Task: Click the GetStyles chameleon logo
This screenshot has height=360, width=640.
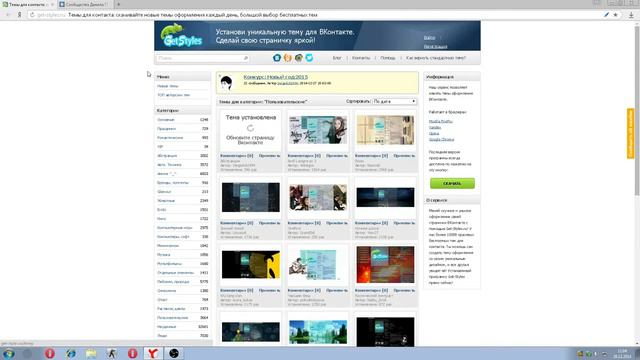Action: [182, 36]
